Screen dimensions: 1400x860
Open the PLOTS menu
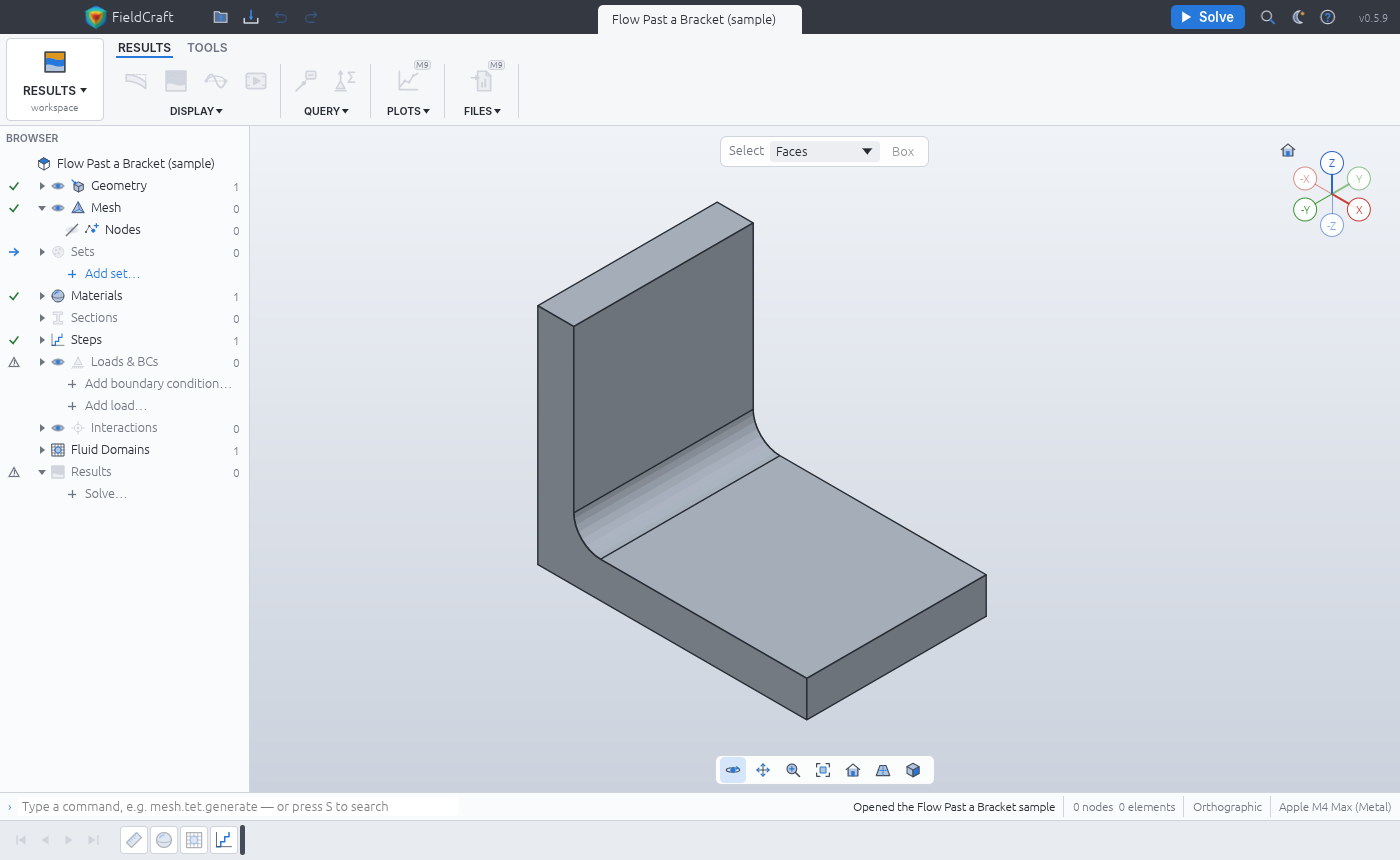pos(408,111)
